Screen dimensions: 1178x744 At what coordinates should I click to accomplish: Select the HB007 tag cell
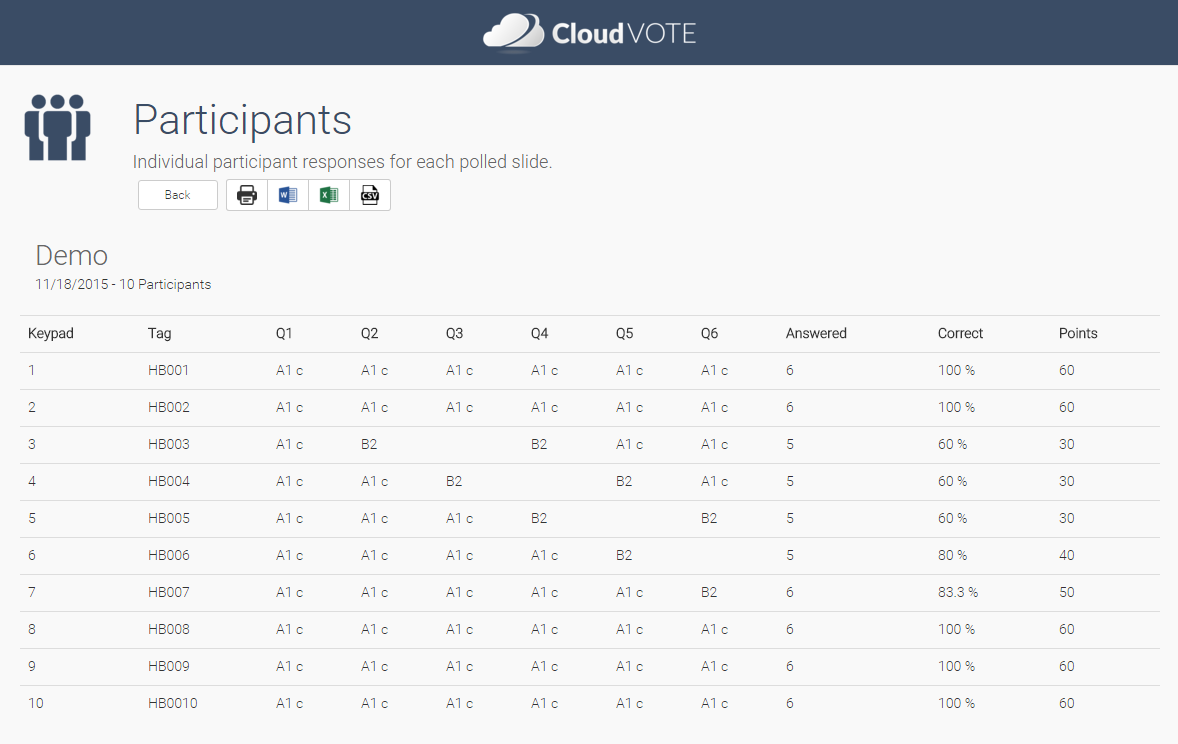[x=169, y=592]
